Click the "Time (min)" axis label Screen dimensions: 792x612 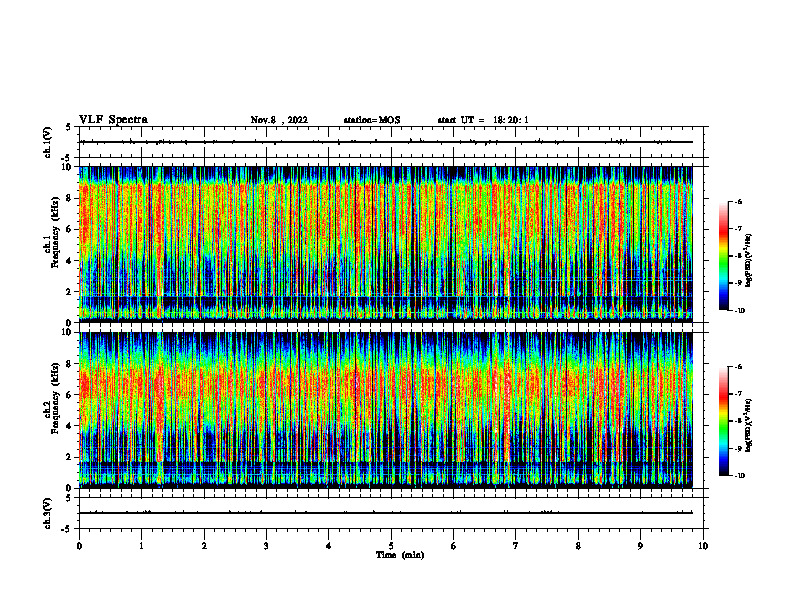(400, 555)
